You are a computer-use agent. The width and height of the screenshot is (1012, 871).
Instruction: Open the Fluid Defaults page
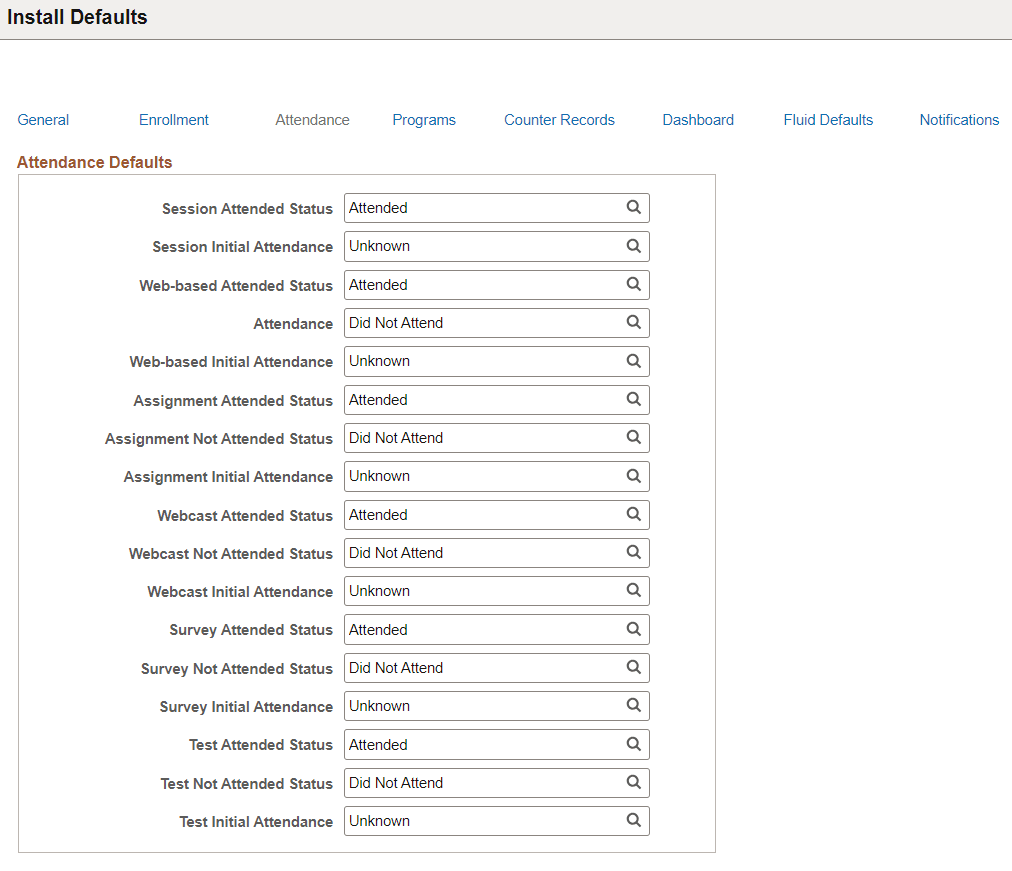click(x=828, y=119)
